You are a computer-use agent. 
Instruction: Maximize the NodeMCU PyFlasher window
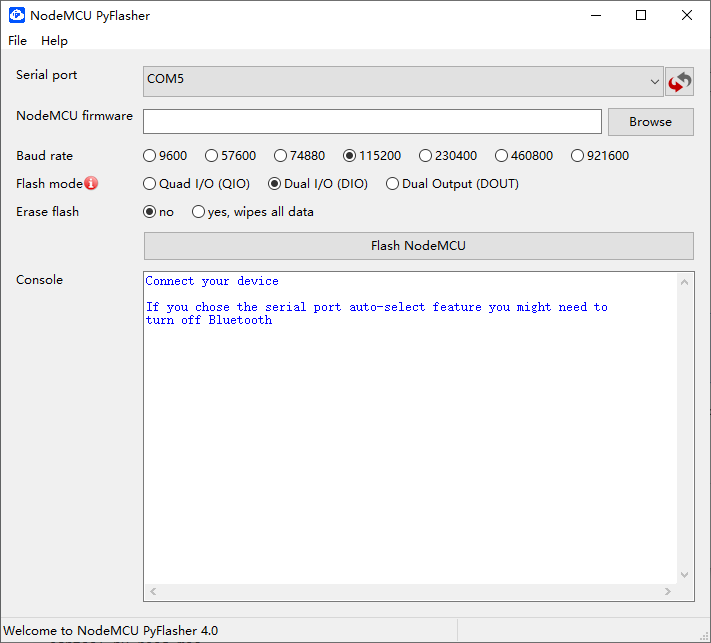pos(641,15)
